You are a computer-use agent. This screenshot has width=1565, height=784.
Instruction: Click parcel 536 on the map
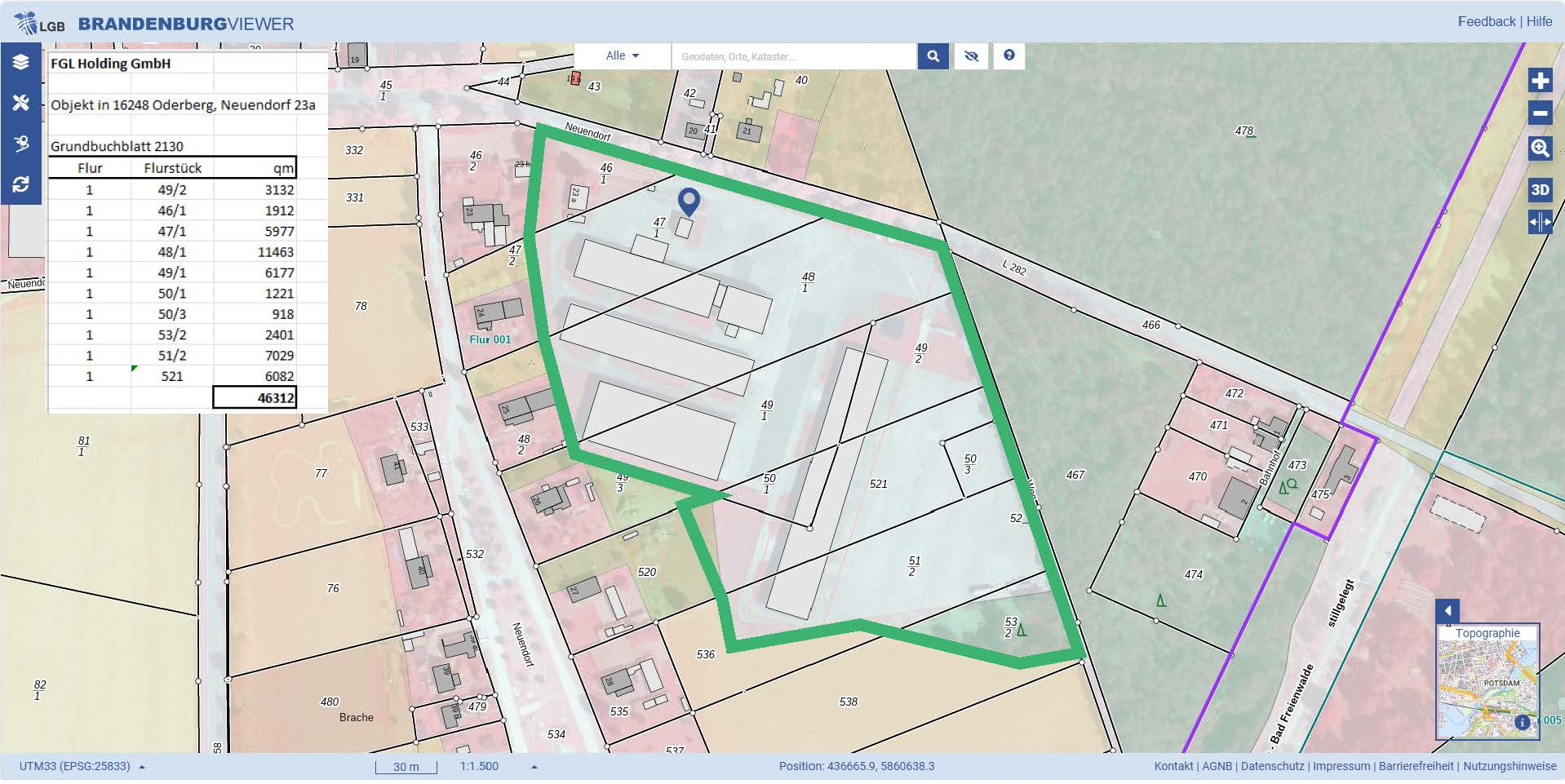pos(706,654)
